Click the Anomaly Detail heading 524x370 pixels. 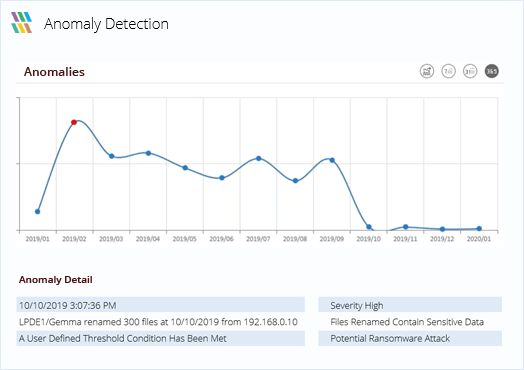pyautogui.click(x=55, y=280)
